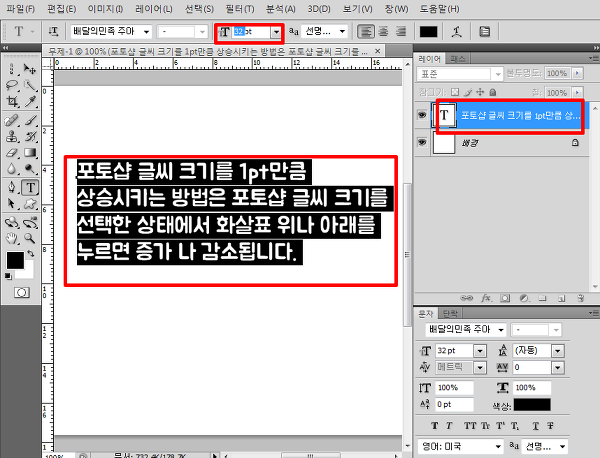
Task: Click the 32 pt font size field in options bar
Action: tap(251, 32)
